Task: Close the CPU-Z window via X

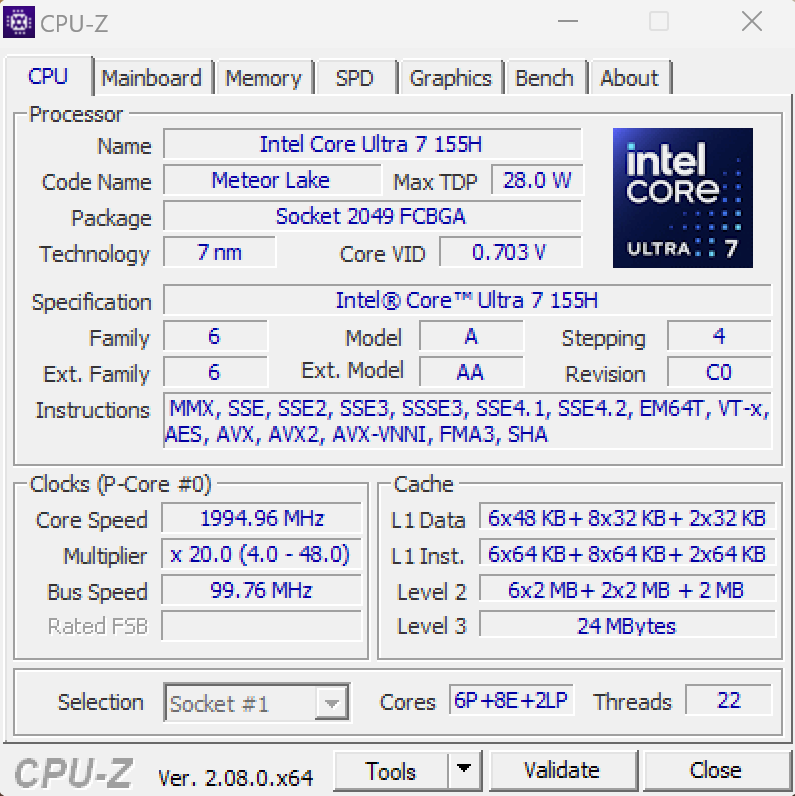Action: (x=751, y=21)
